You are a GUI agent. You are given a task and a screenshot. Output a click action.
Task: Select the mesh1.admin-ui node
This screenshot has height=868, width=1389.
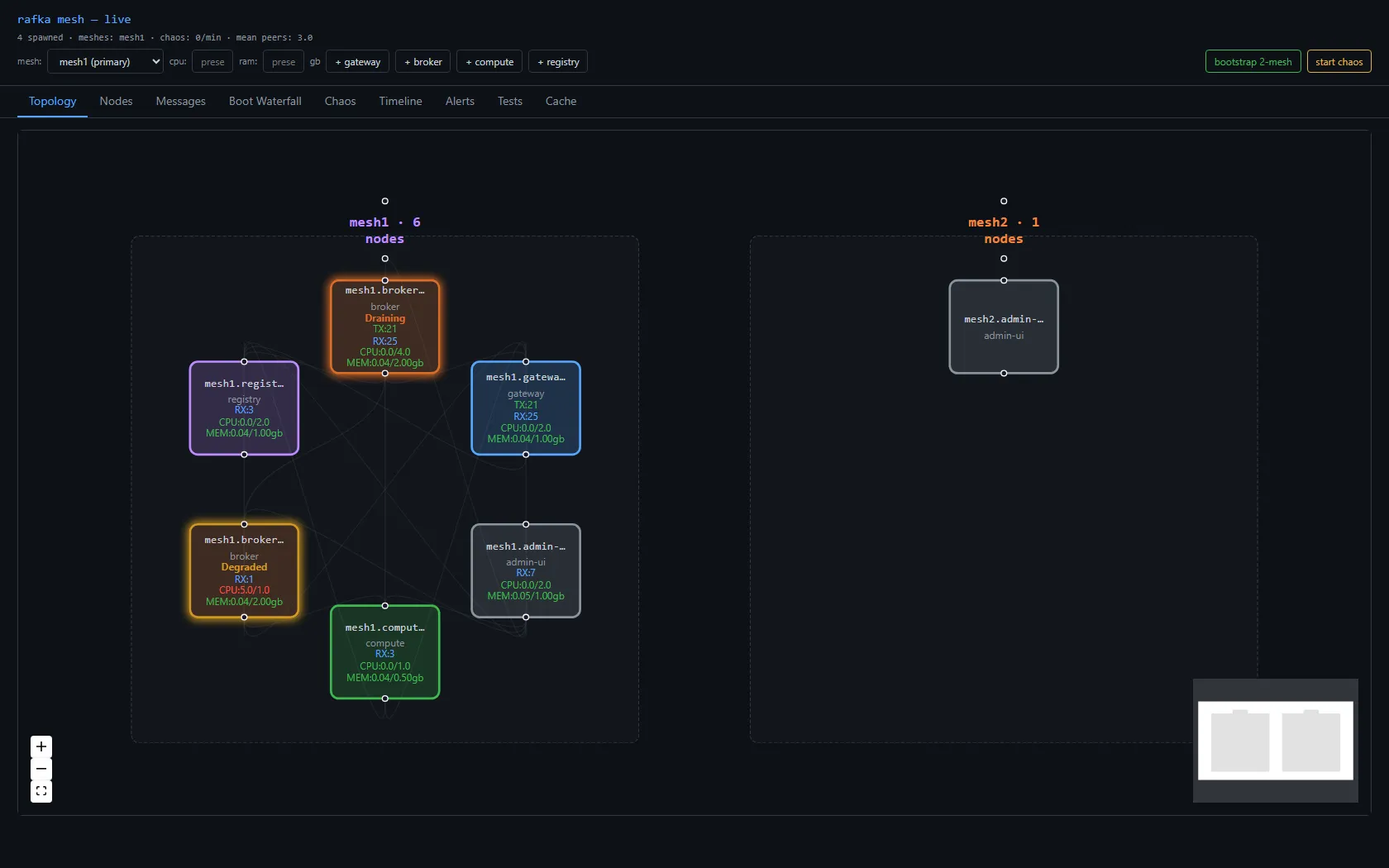[x=526, y=570]
